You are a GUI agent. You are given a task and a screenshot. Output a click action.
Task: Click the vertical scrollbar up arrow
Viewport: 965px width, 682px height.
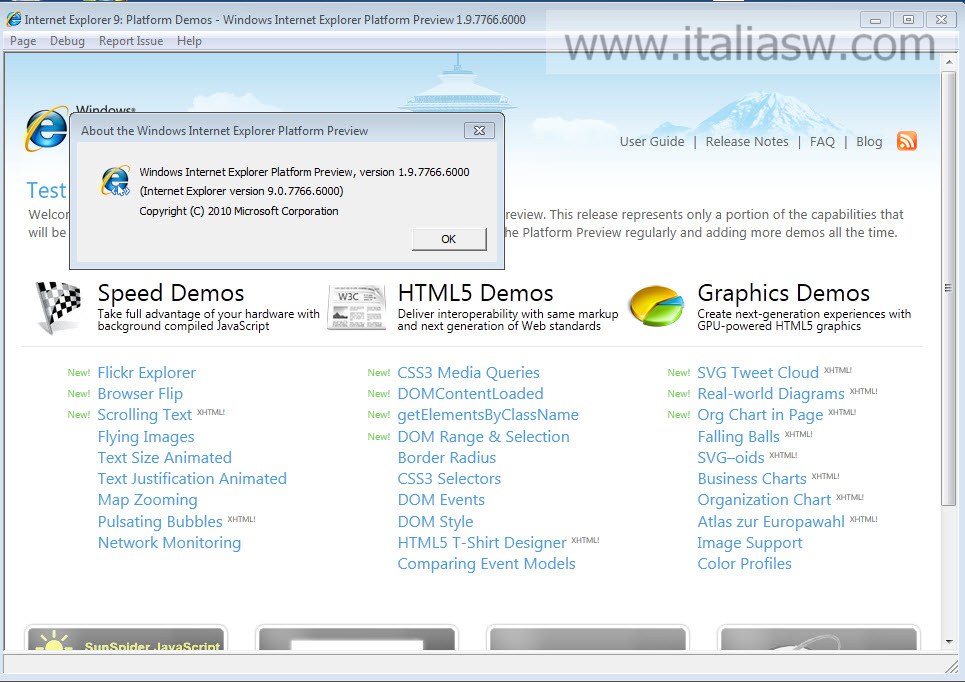(948, 63)
